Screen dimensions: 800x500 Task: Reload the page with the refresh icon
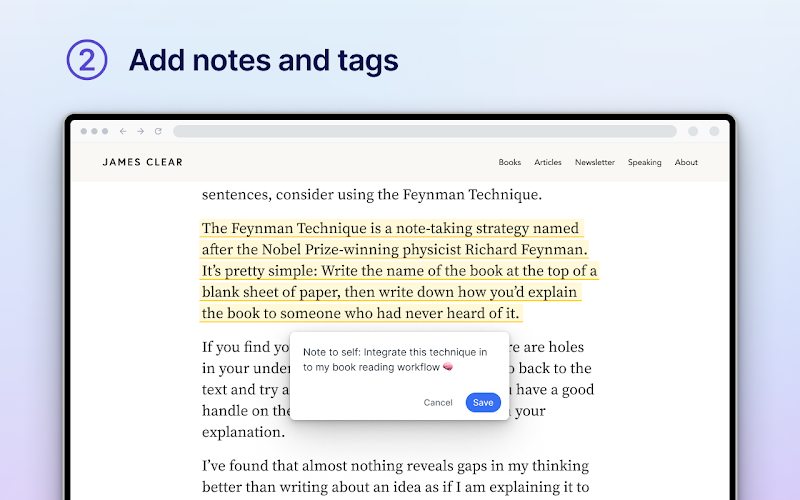coord(158,131)
